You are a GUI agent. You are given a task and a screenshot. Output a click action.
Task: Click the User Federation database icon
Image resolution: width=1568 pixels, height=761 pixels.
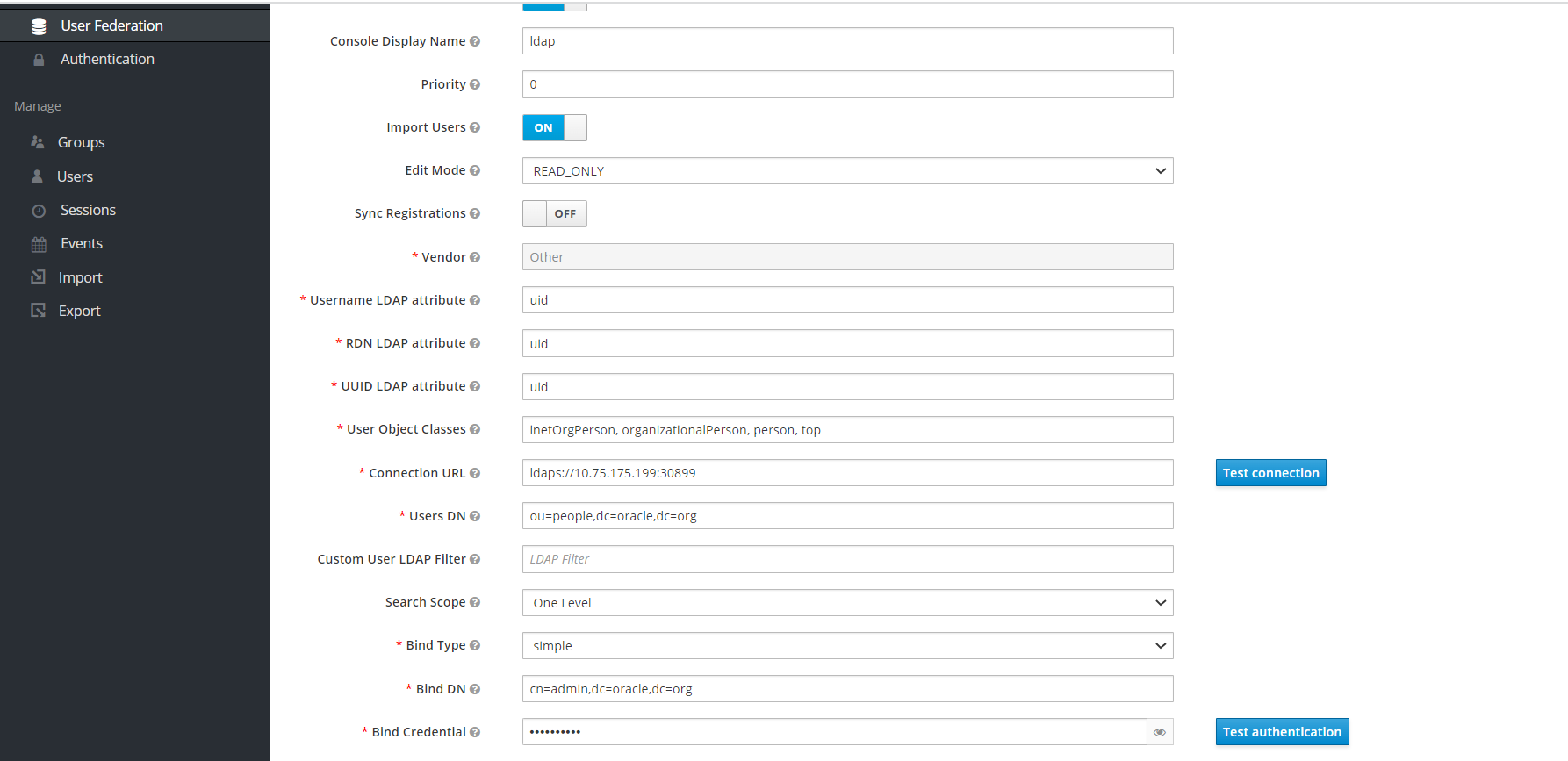[39, 26]
